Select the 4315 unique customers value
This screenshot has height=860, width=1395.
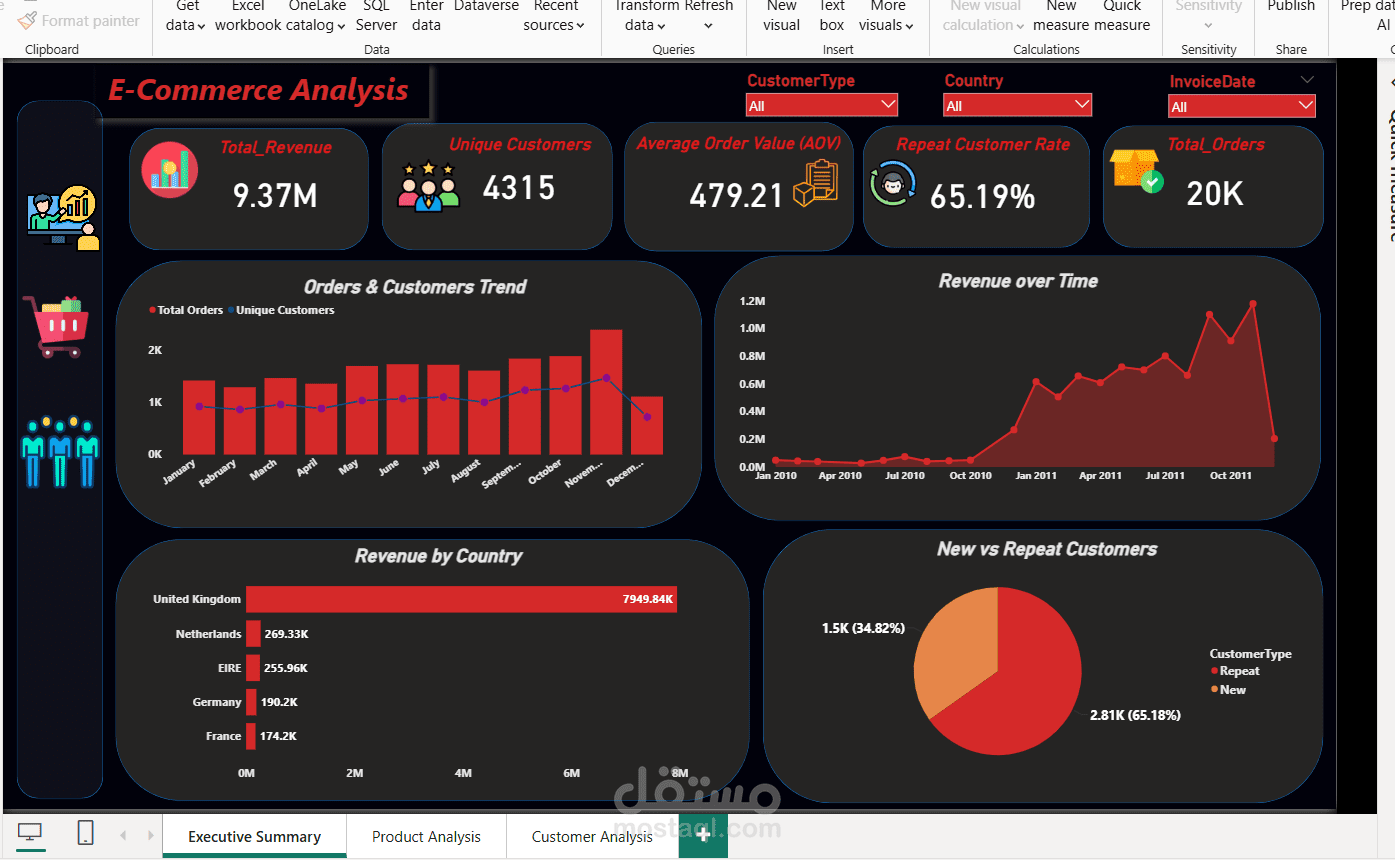(518, 188)
